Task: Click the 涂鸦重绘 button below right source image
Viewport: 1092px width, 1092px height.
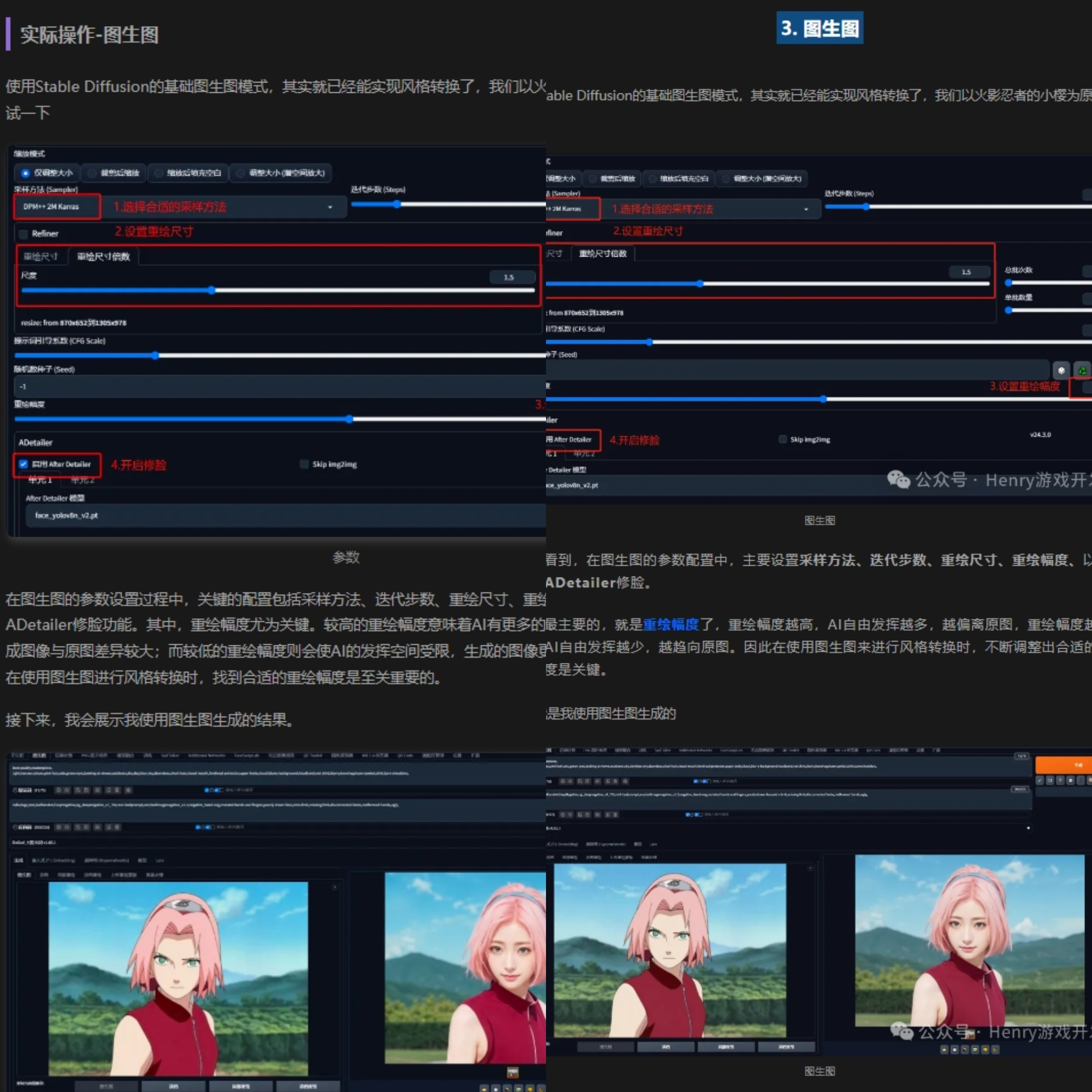Action: pos(786,1047)
